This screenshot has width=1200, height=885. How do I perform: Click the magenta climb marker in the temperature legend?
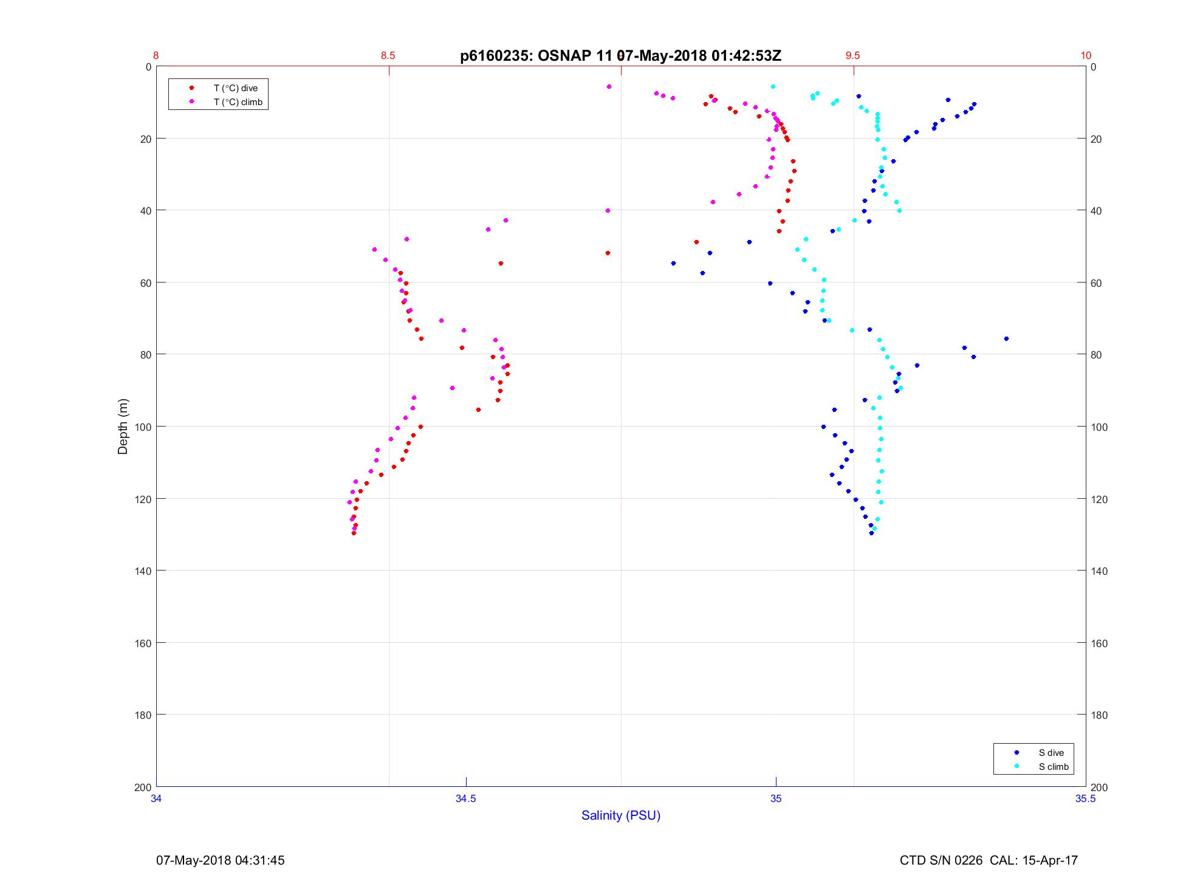193,101
